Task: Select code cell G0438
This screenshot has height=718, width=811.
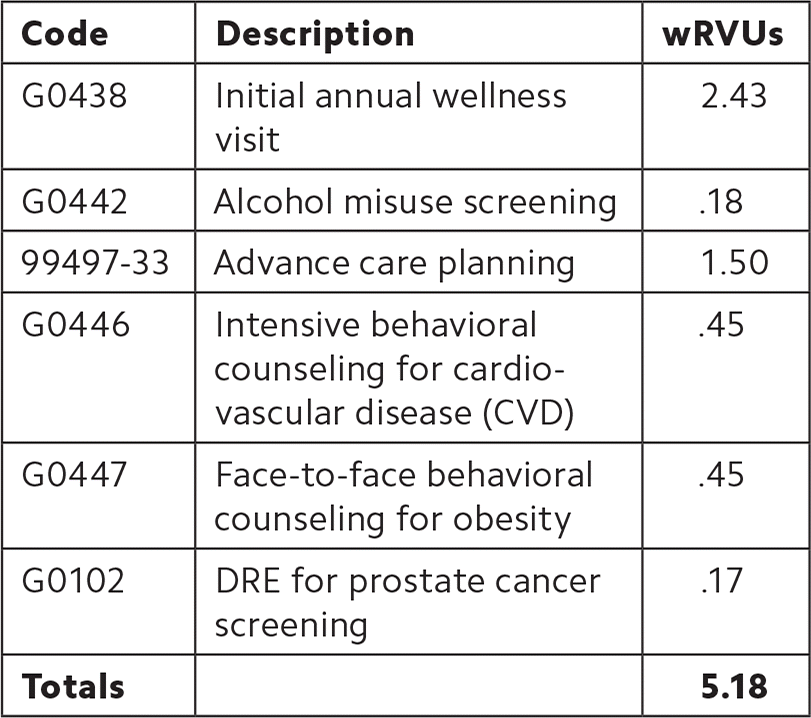Action: tap(75, 96)
